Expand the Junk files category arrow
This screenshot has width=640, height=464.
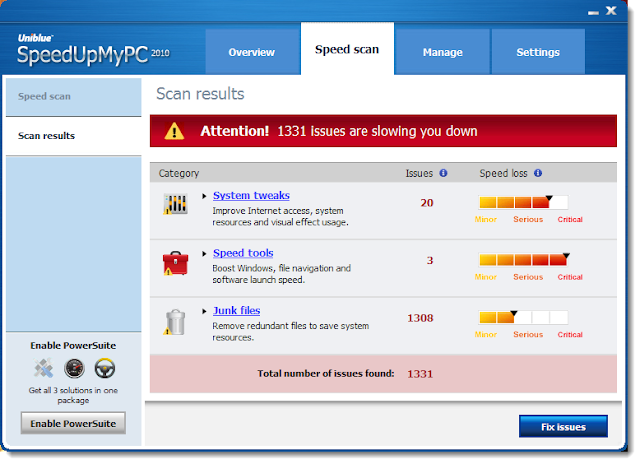click(204, 311)
